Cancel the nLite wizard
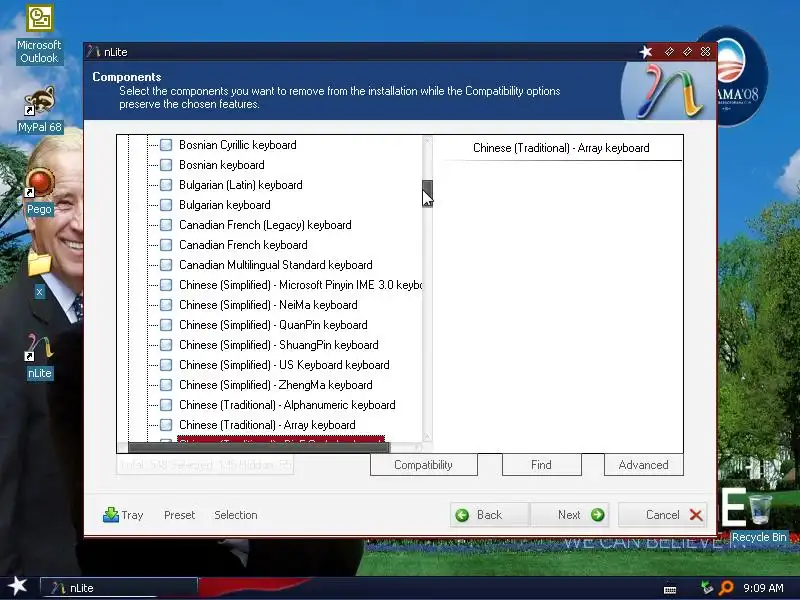Image resolution: width=800 pixels, height=600 pixels. (x=663, y=515)
